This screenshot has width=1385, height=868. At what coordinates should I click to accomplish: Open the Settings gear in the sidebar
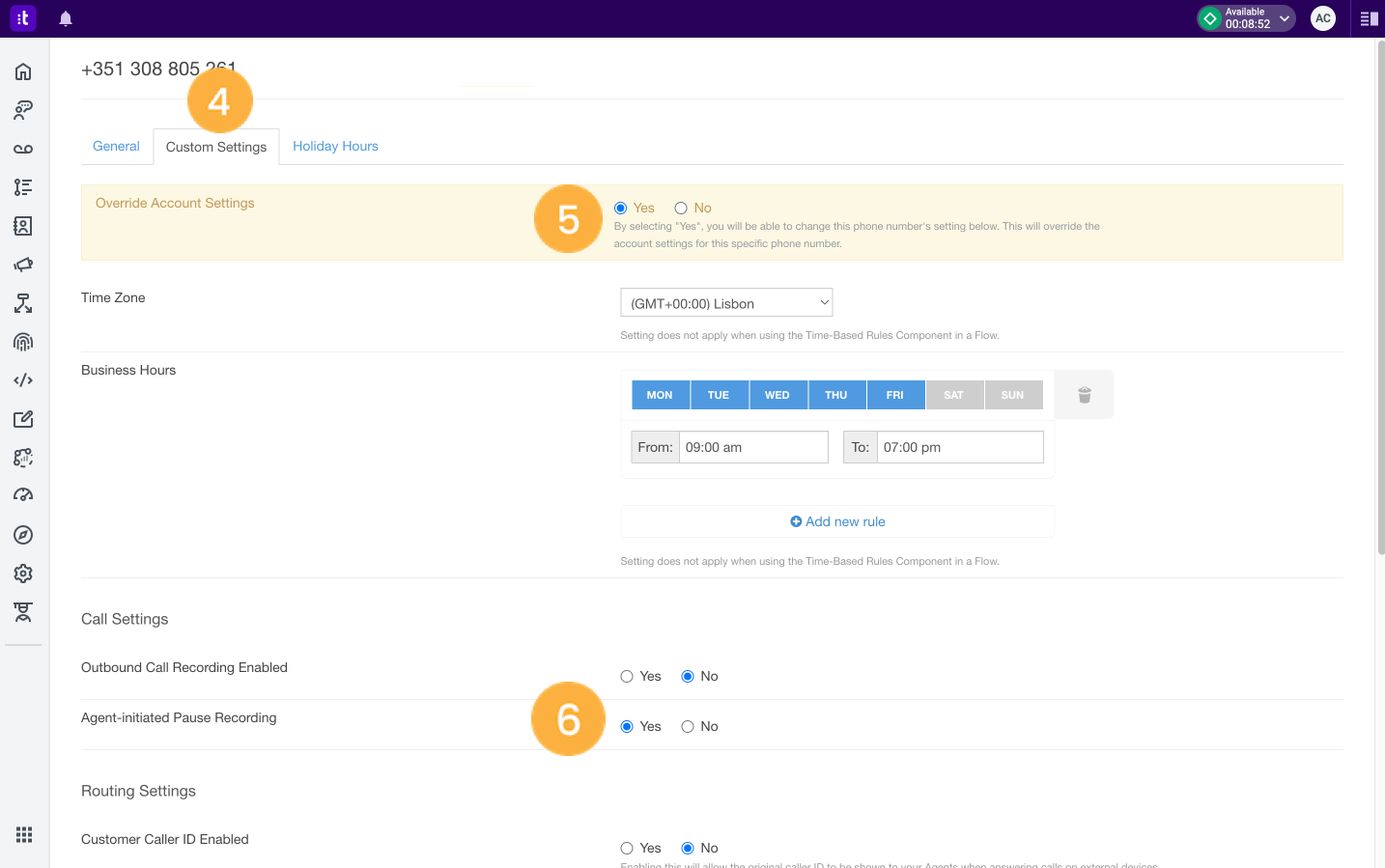(x=23, y=574)
